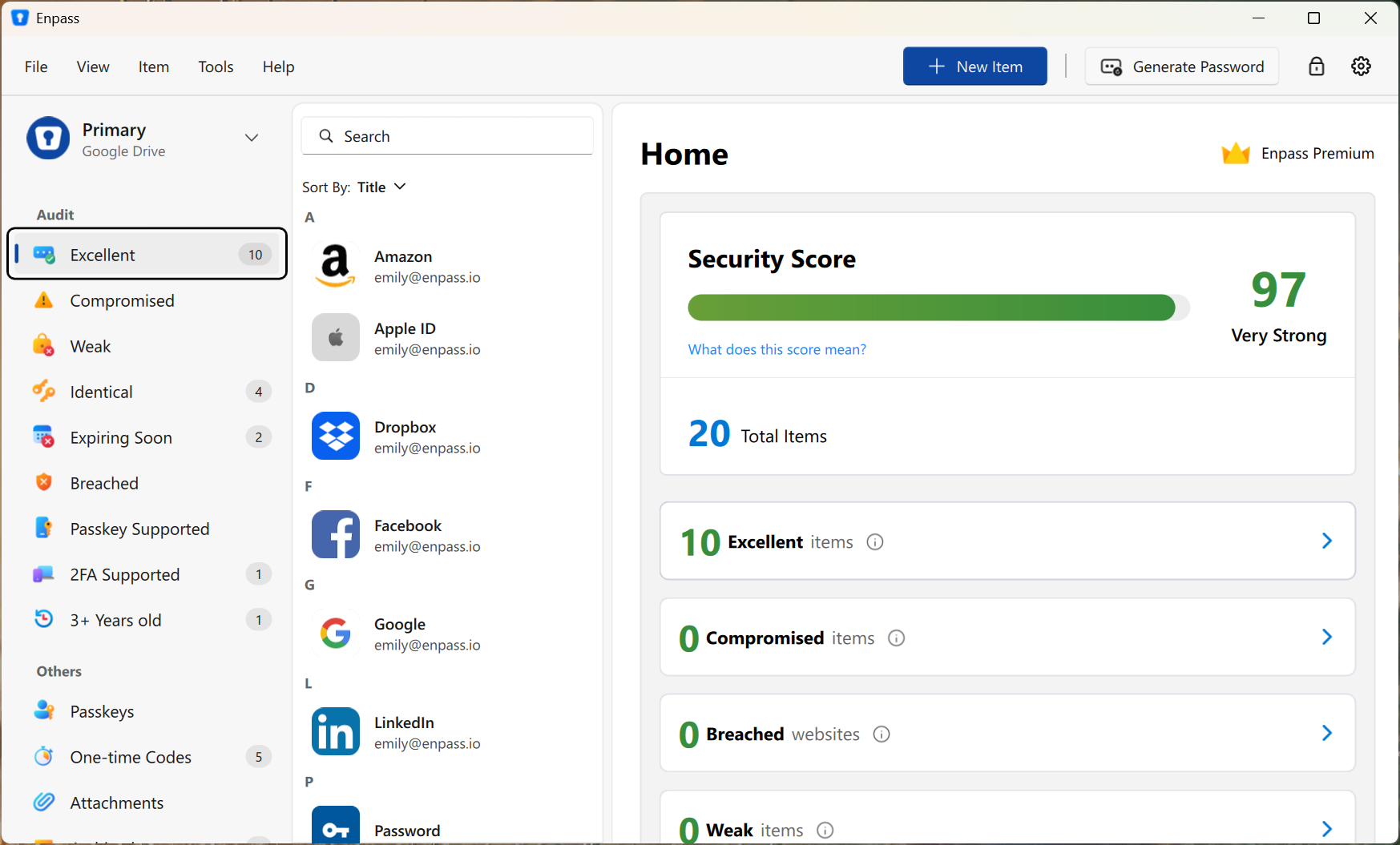Click the Generate Password button

(x=1182, y=66)
